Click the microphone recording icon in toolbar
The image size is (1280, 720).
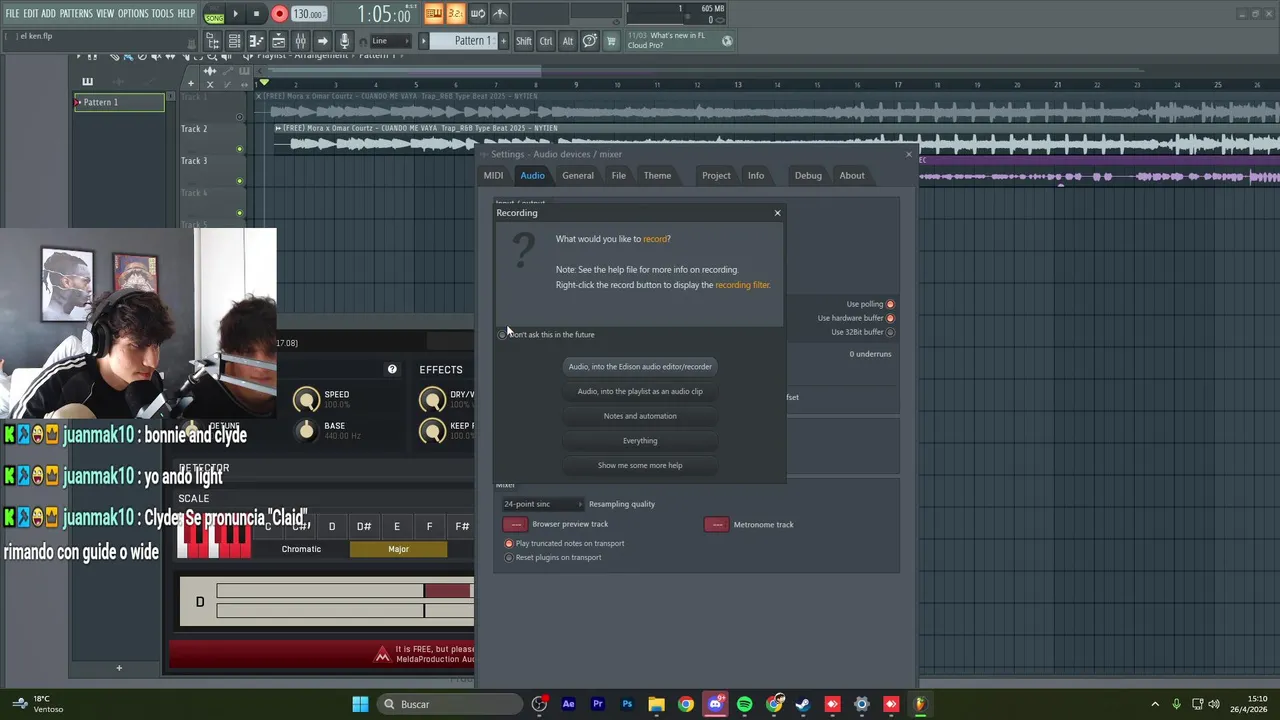click(x=344, y=41)
